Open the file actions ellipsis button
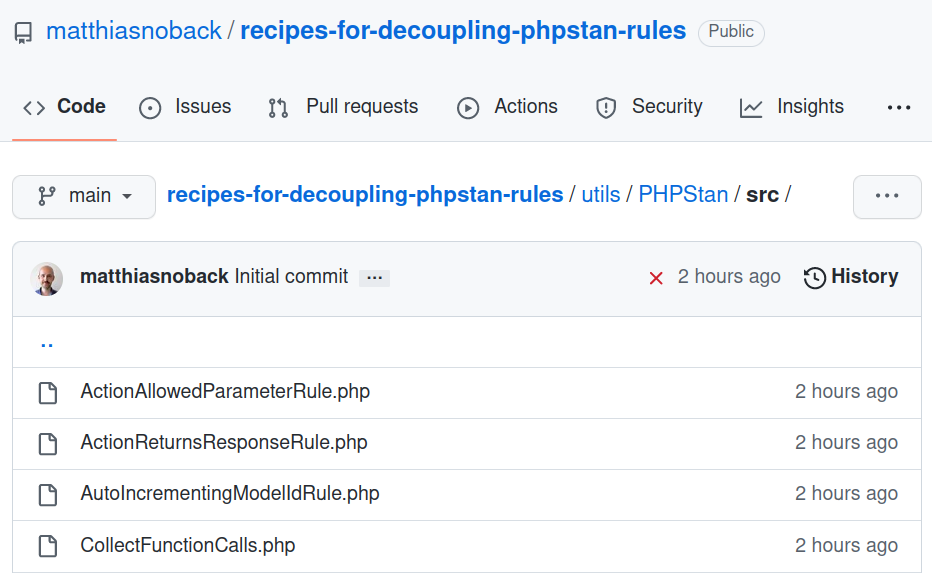 pos(887,197)
